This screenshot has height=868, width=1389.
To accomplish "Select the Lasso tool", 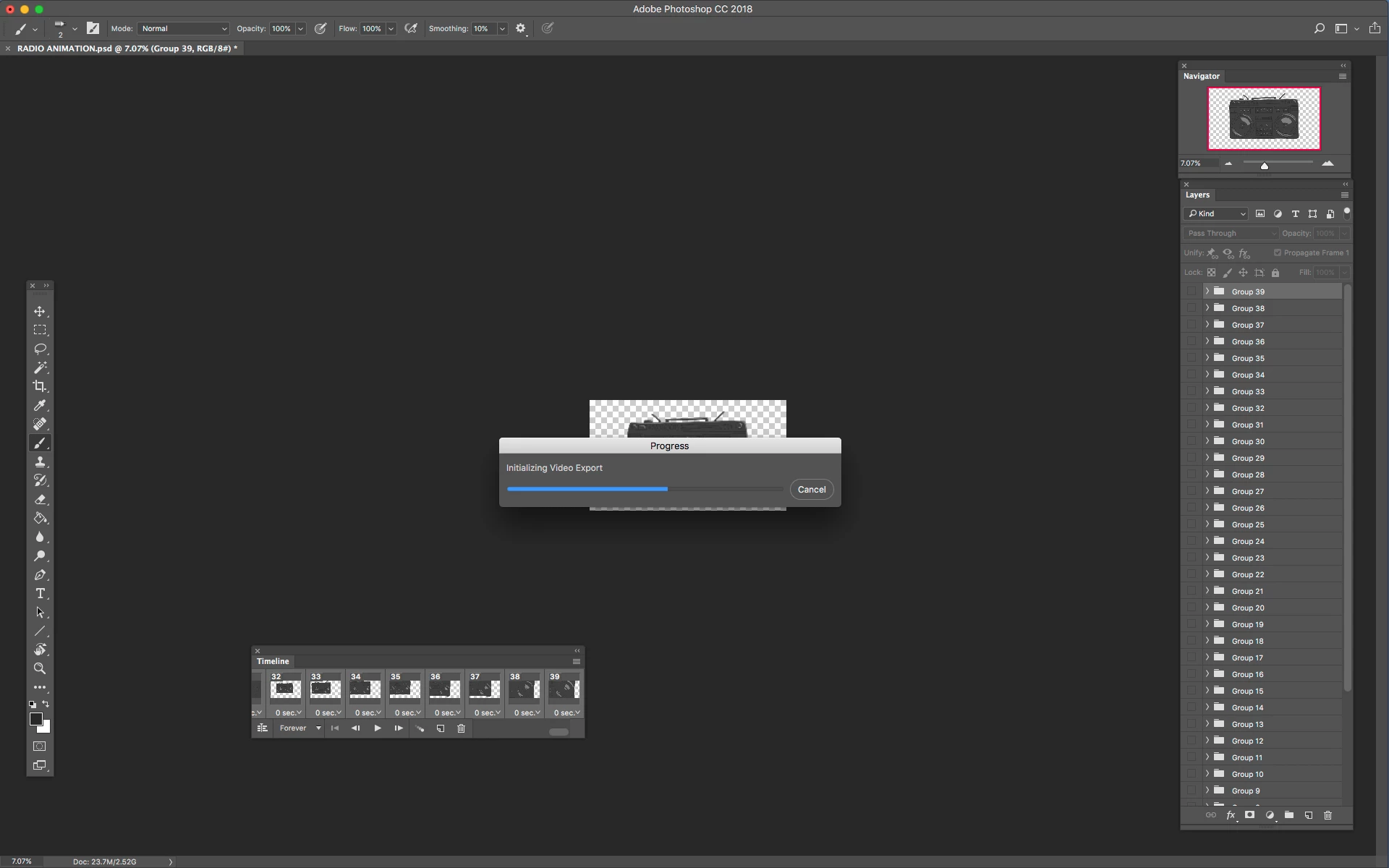I will point(40,349).
